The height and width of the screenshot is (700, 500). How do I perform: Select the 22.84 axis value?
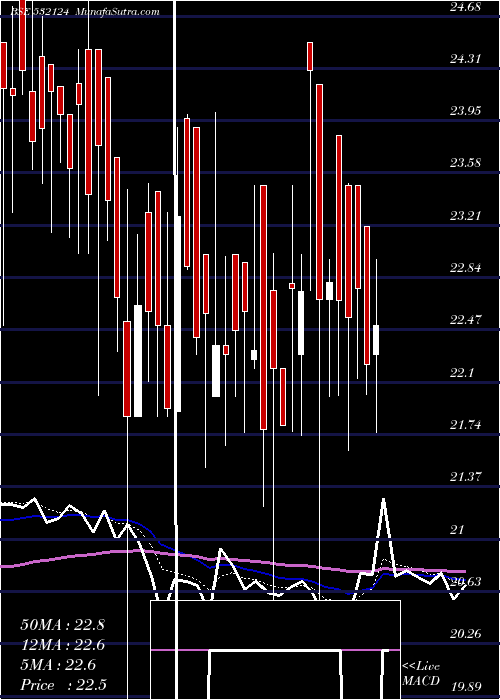tap(465, 268)
